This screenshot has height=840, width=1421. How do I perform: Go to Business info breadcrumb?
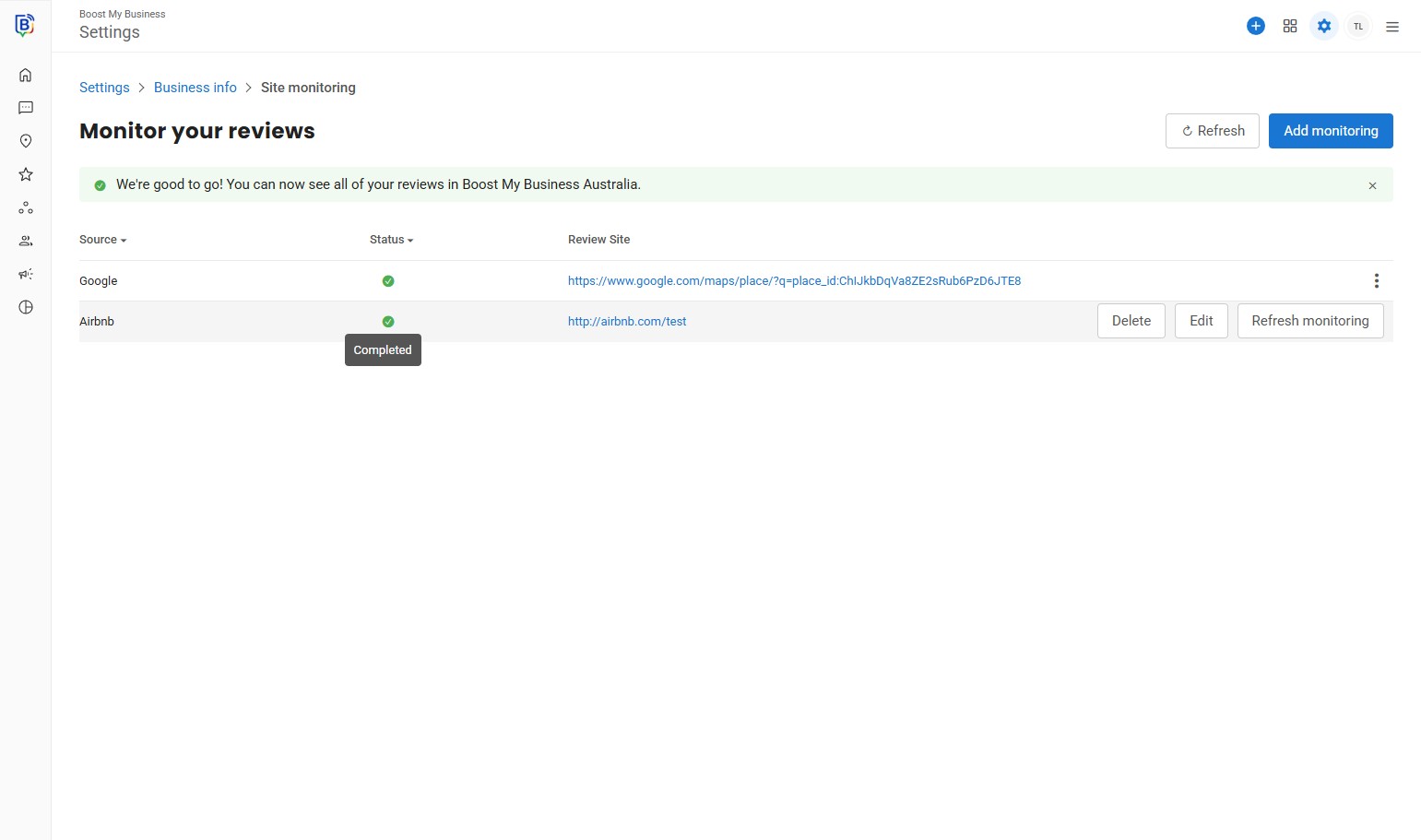click(x=195, y=88)
